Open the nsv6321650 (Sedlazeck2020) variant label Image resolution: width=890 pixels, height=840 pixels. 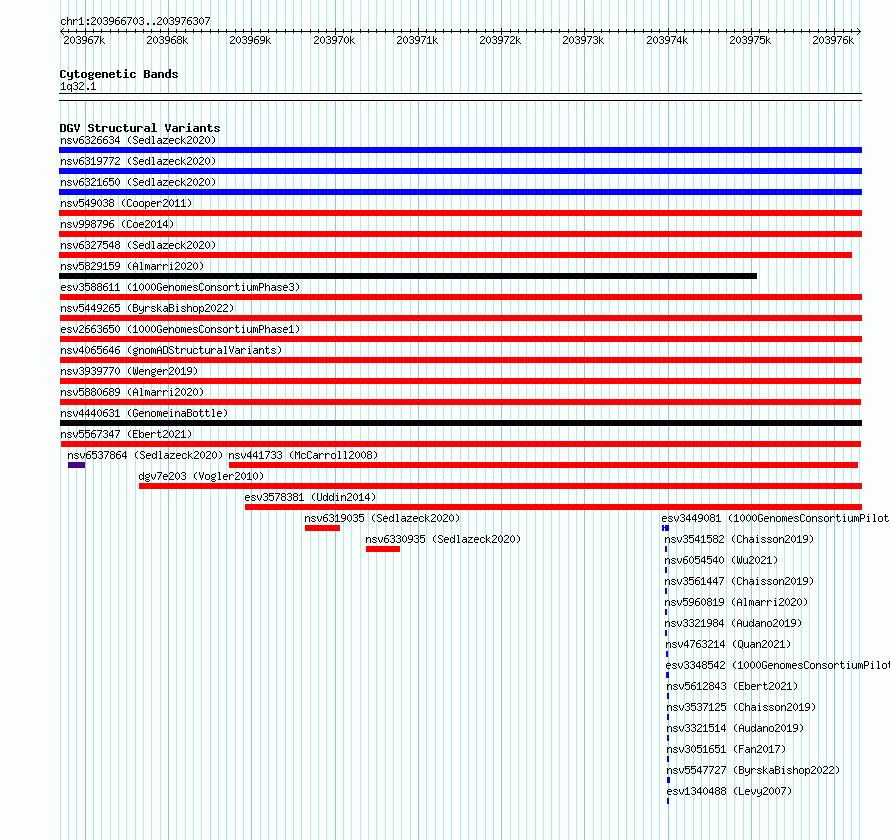tap(138, 182)
